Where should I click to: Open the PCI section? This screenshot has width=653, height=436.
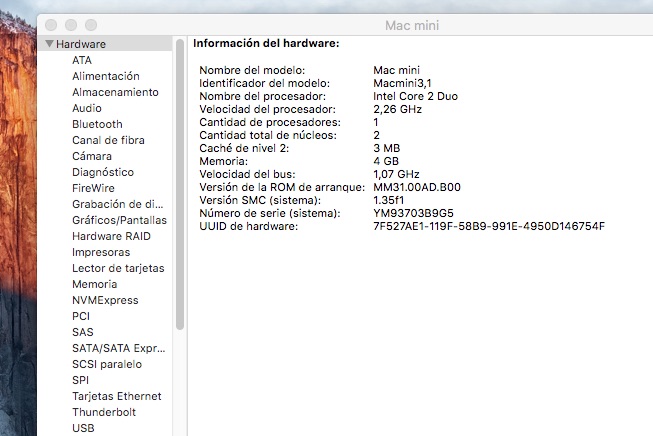pyautogui.click(x=81, y=316)
